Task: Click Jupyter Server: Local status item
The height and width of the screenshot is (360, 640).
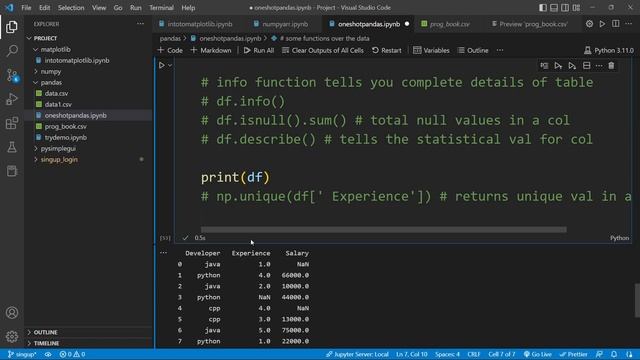Action: click(x=357, y=354)
